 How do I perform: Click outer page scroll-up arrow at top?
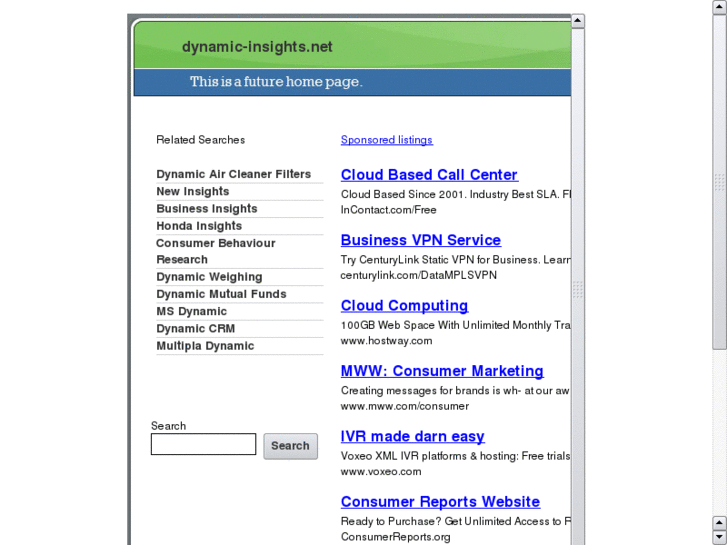(720, 7)
